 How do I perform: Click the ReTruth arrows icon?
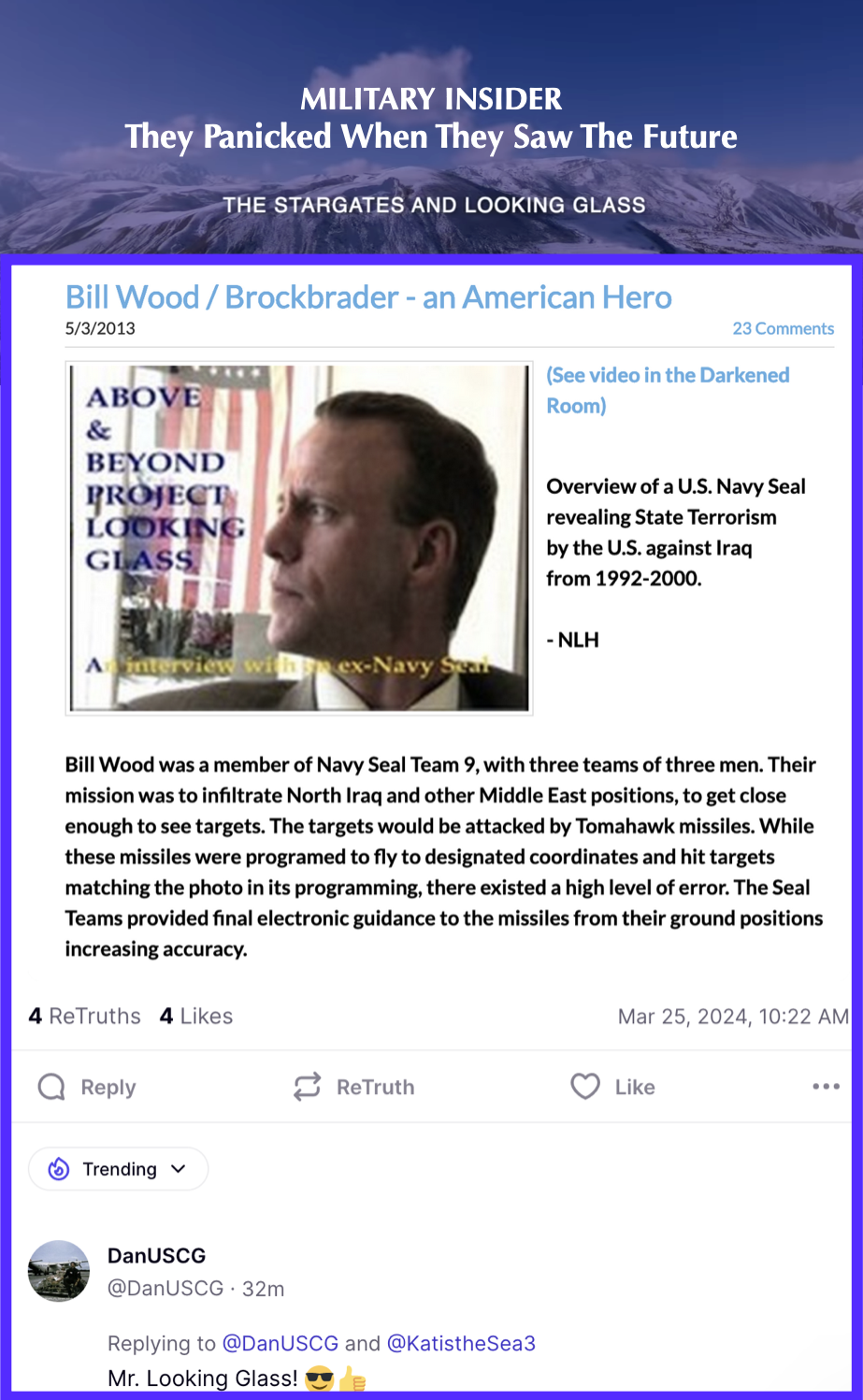point(307,1087)
